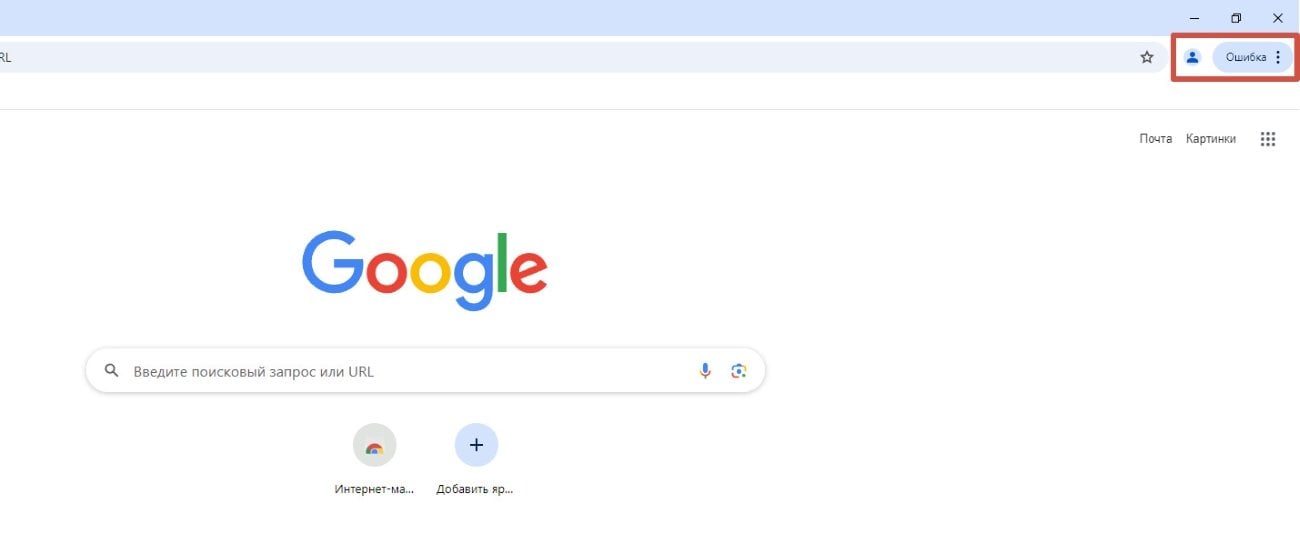This screenshot has height=546, width=1300.
Task: Open the Интернет-магазин shortcut tile
Action: tap(374, 445)
